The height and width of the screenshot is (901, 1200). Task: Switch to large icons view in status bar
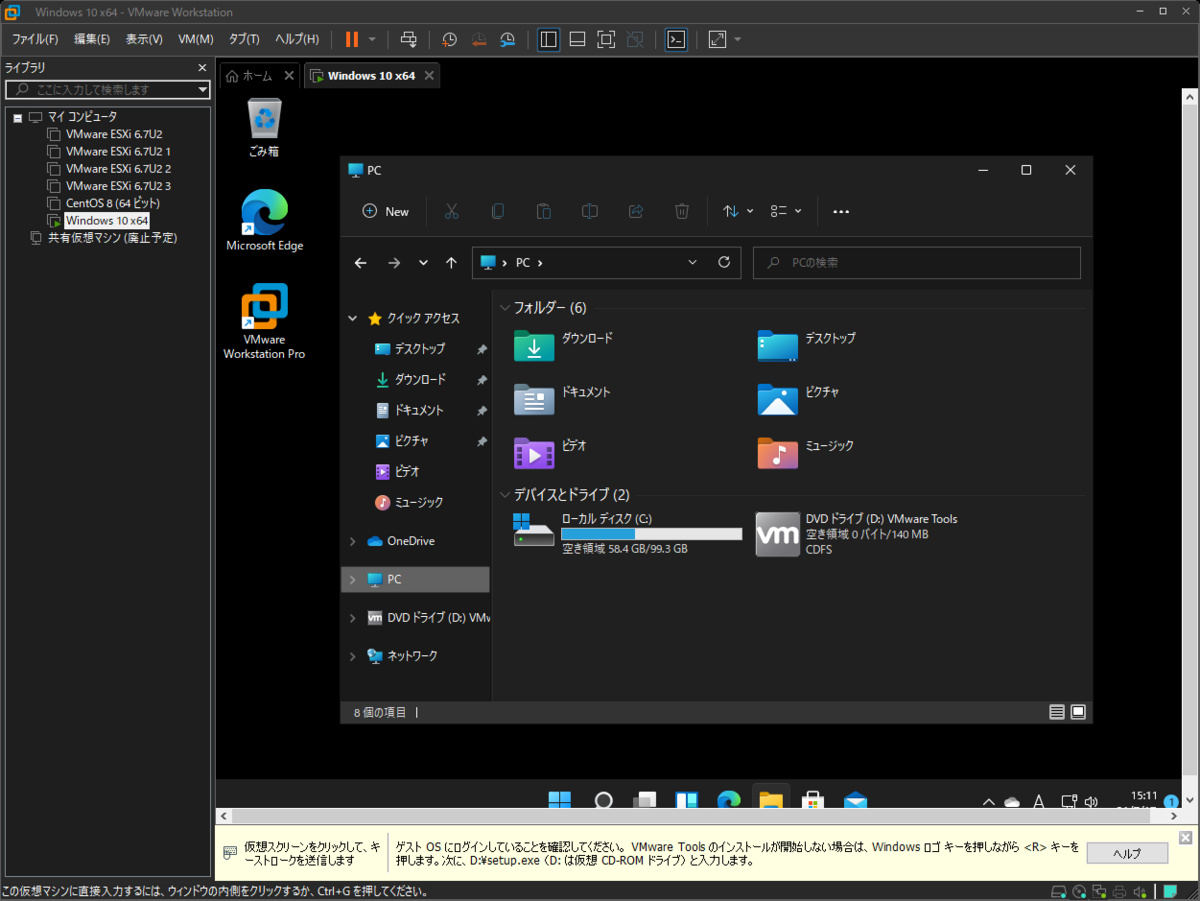[1078, 712]
